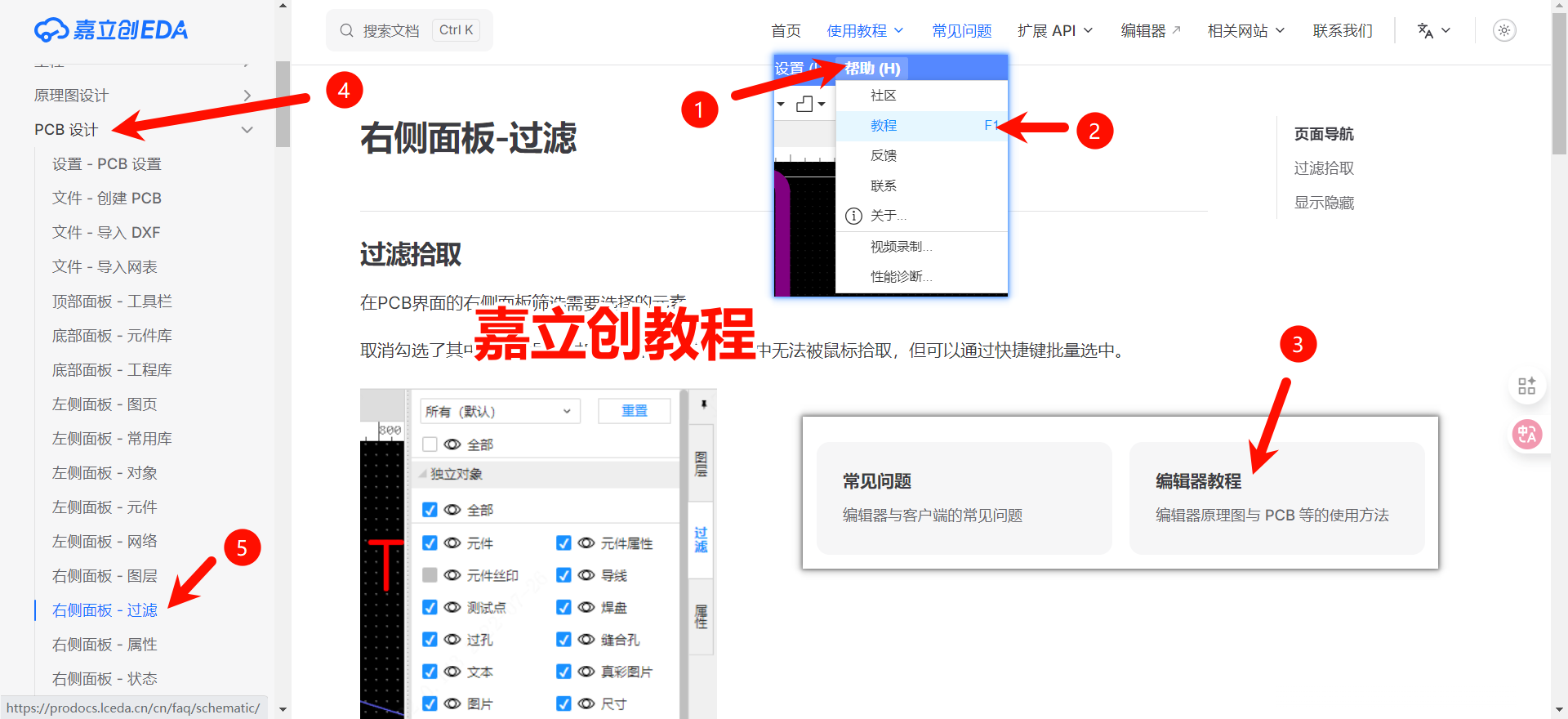The width and height of the screenshot is (1568, 719).
Task: Toggle eye icon for 元件丝印
Action: tap(452, 575)
